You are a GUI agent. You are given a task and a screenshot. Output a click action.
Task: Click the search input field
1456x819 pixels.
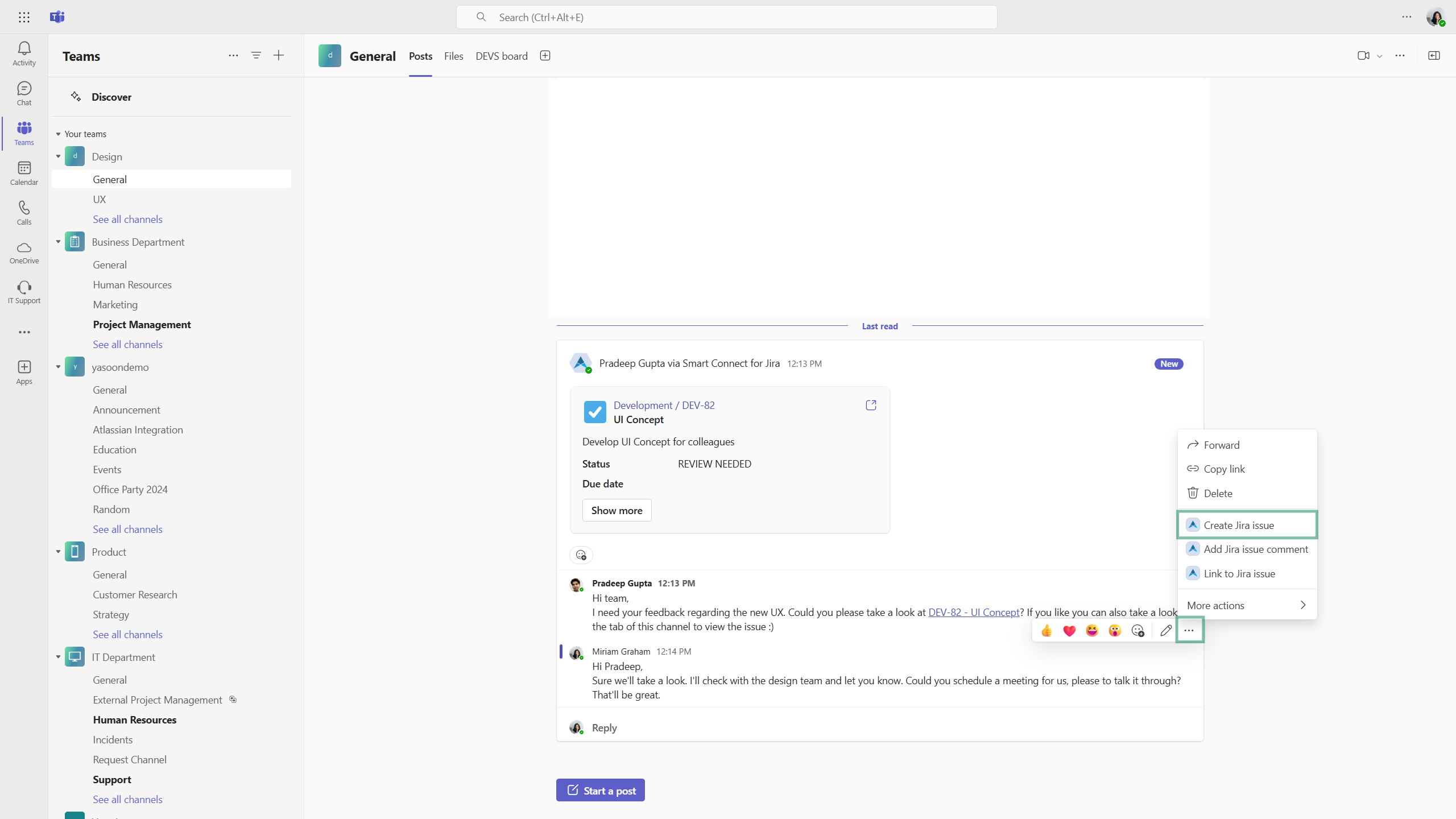tap(726, 17)
